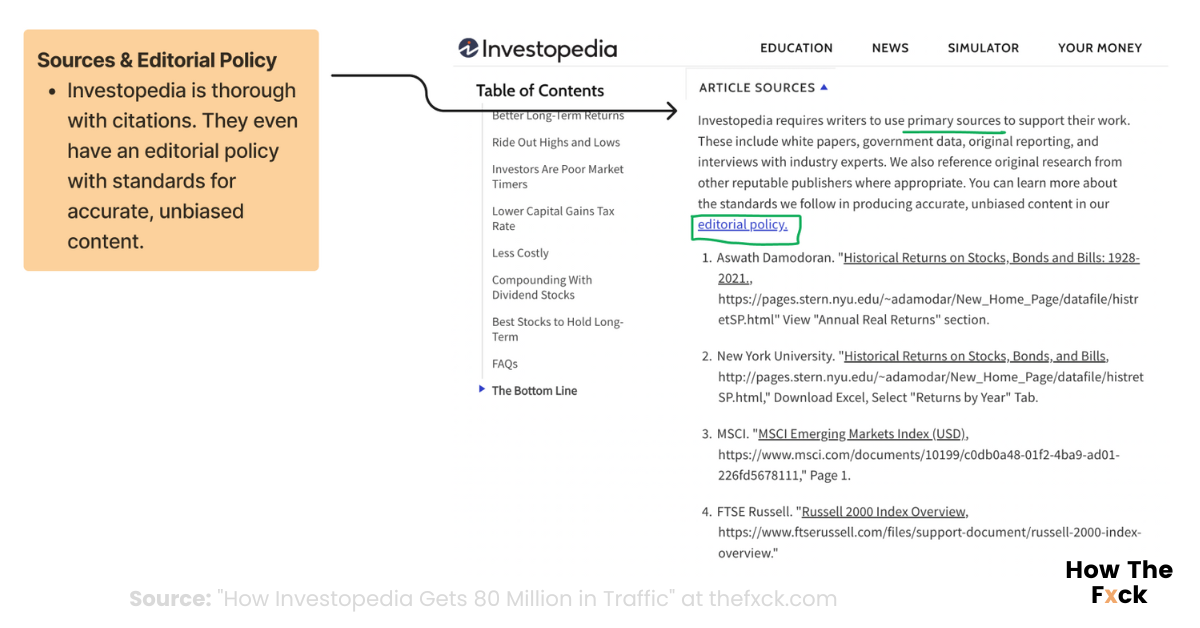Image resolution: width=1200 pixels, height=628 pixels.
Task: Open the Your Money menu
Action: 1099,48
